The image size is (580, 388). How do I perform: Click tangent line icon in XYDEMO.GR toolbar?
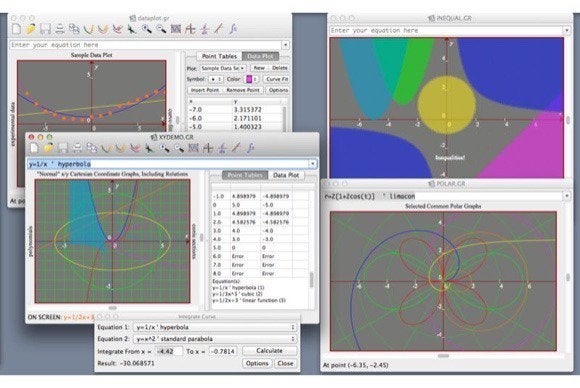click(x=236, y=148)
